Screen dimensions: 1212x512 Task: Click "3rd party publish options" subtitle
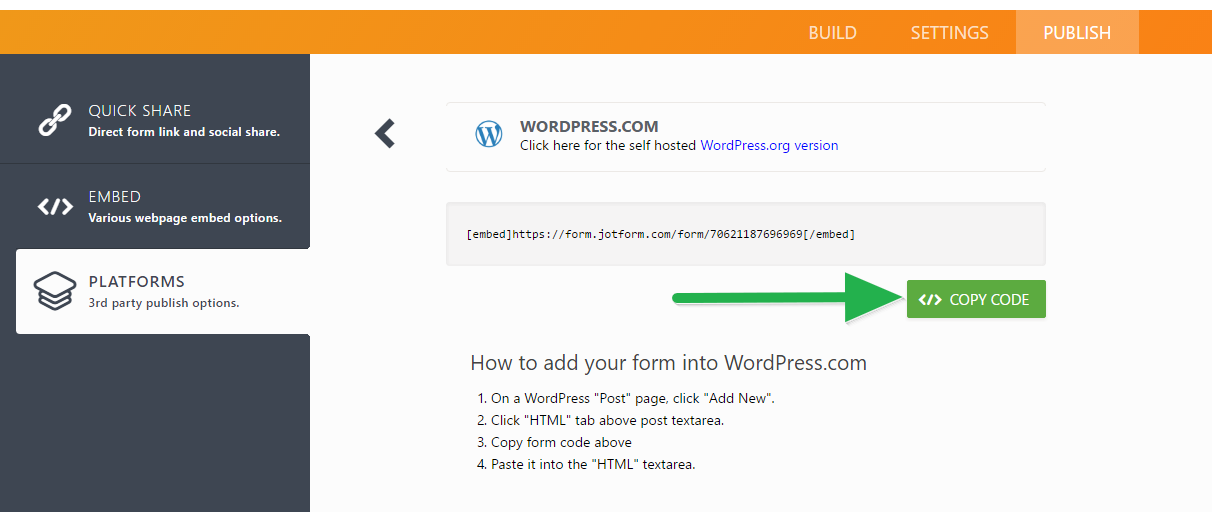click(x=164, y=303)
